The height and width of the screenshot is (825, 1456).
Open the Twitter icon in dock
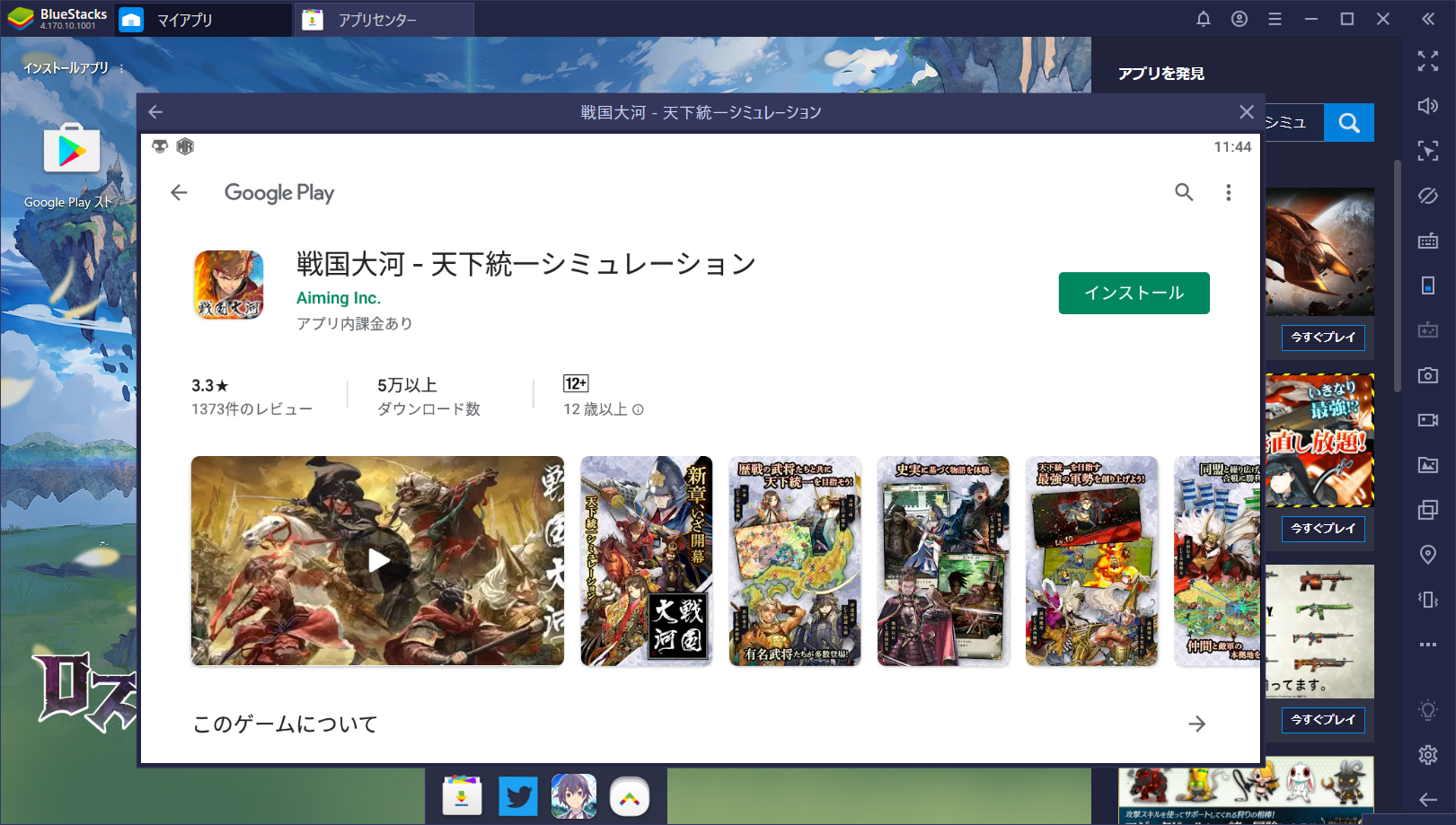pyautogui.click(x=518, y=797)
